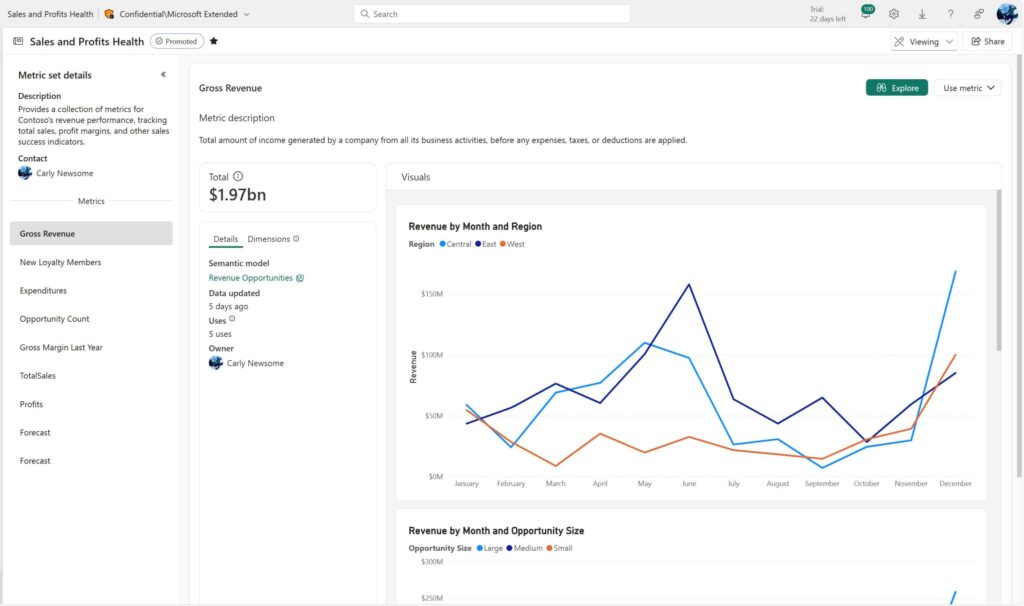1024x606 pixels.
Task: Open the feedback icon near your avatar
Action: 978,14
